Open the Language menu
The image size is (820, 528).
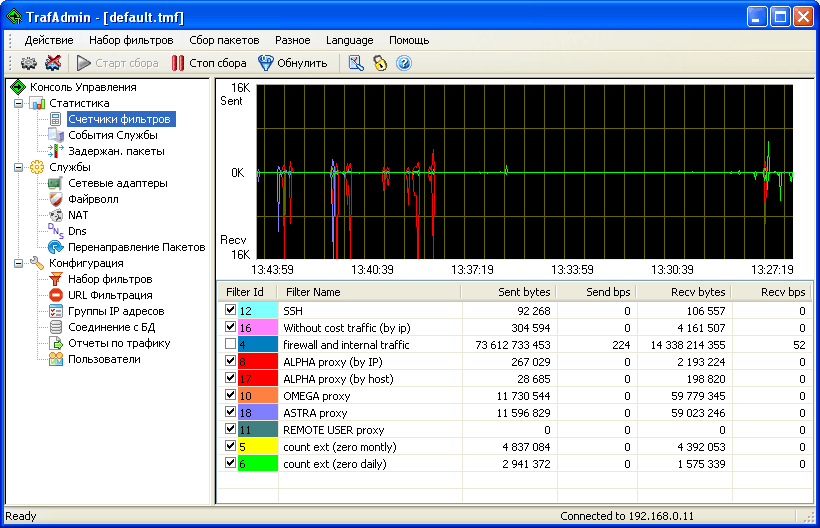349,40
